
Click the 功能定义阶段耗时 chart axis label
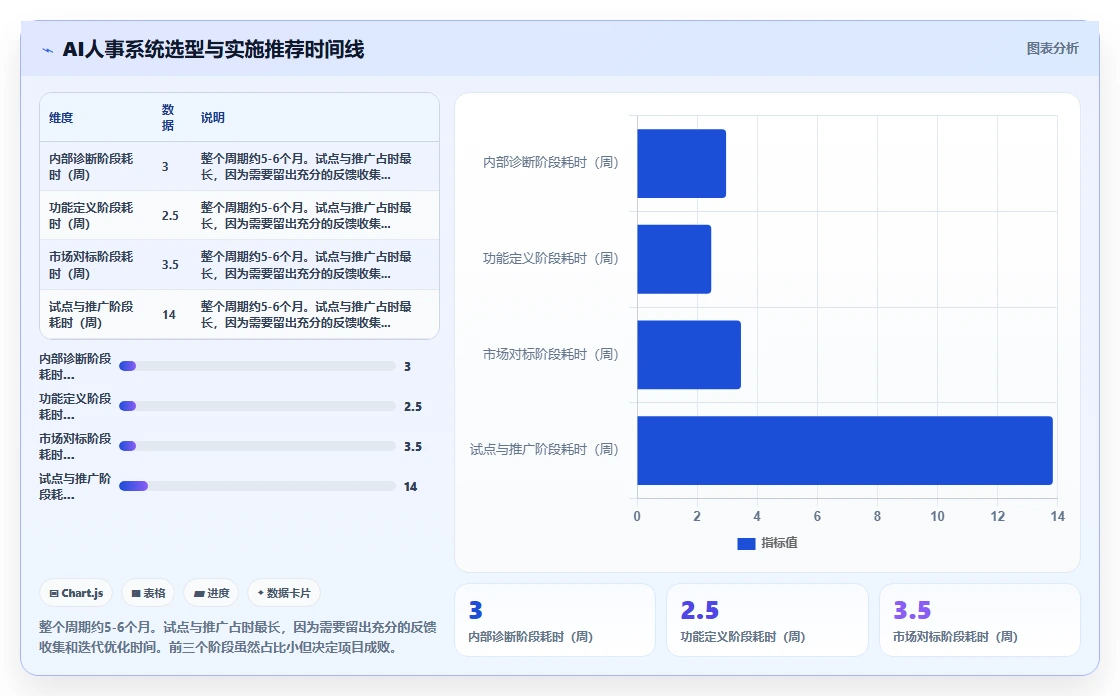click(550, 259)
